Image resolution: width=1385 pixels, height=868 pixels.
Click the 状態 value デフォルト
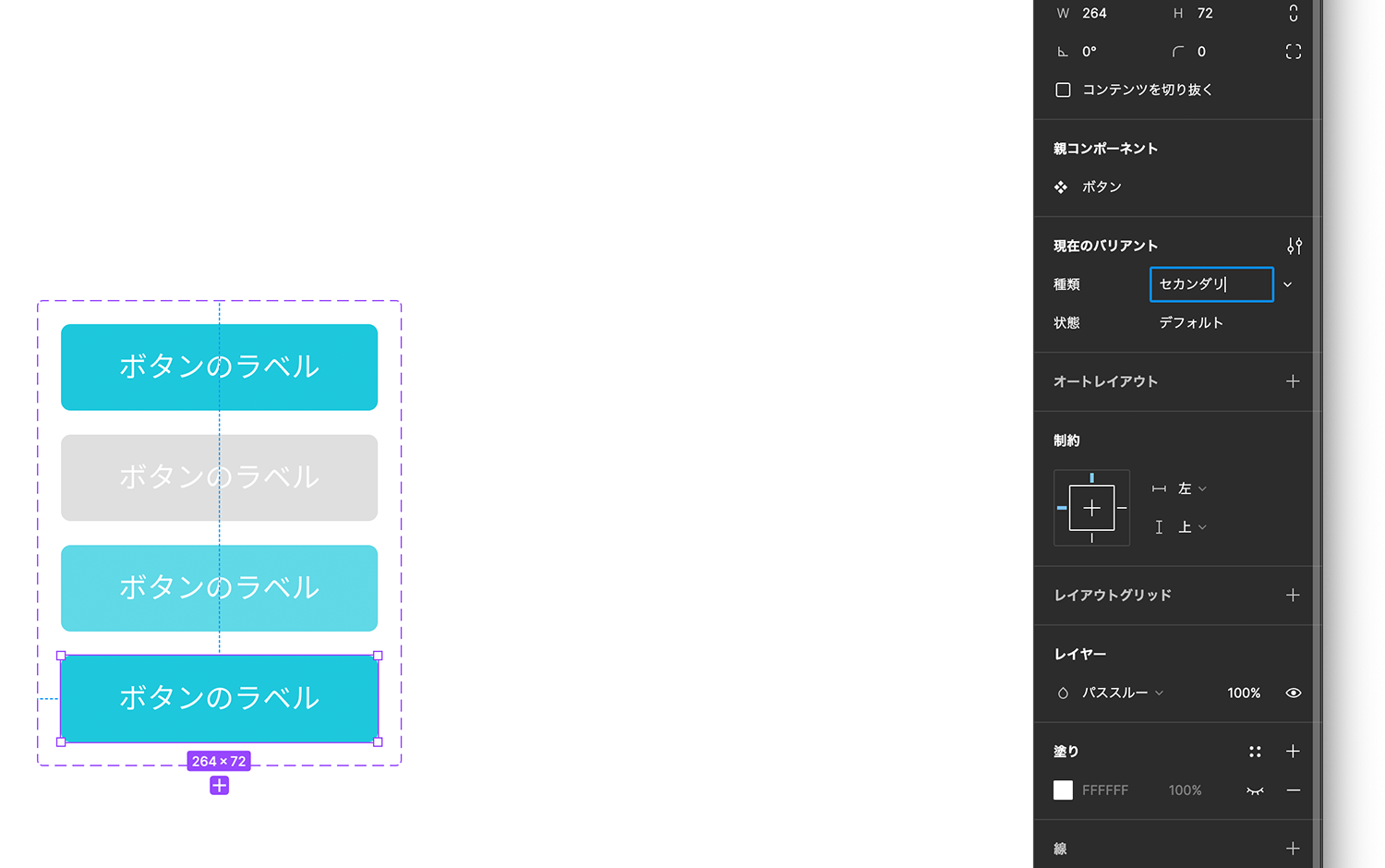click(x=1190, y=322)
